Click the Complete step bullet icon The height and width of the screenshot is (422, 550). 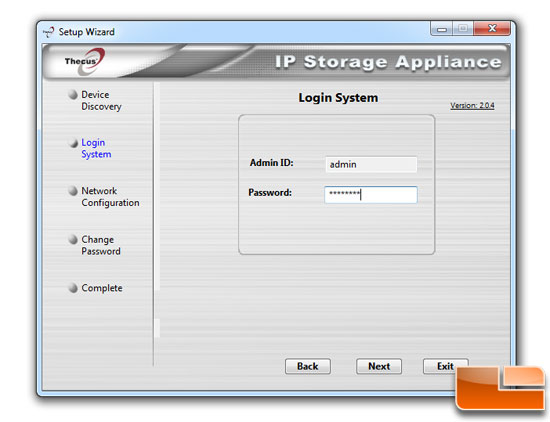tap(73, 288)
